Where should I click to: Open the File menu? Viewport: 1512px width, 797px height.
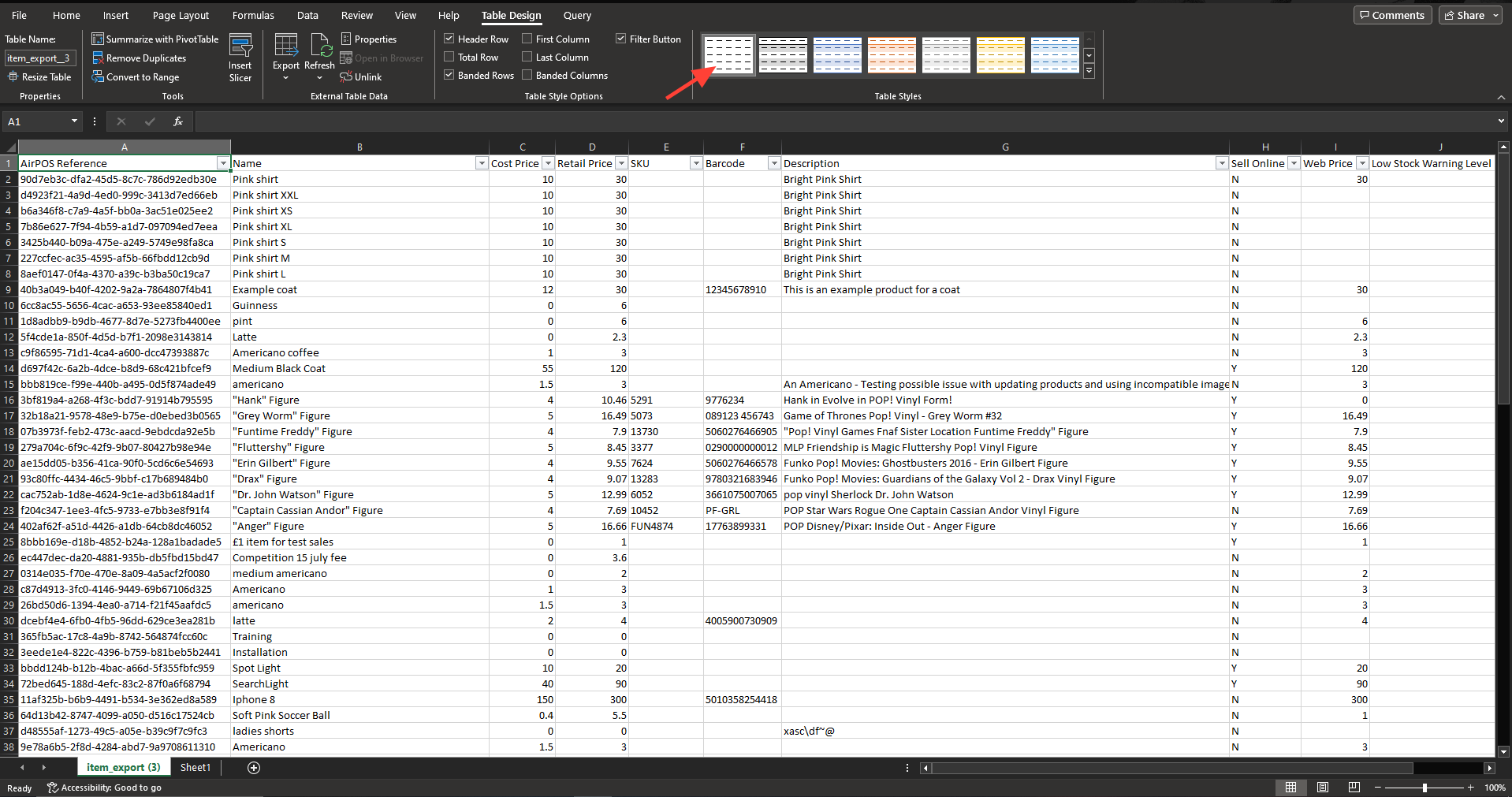19,15
